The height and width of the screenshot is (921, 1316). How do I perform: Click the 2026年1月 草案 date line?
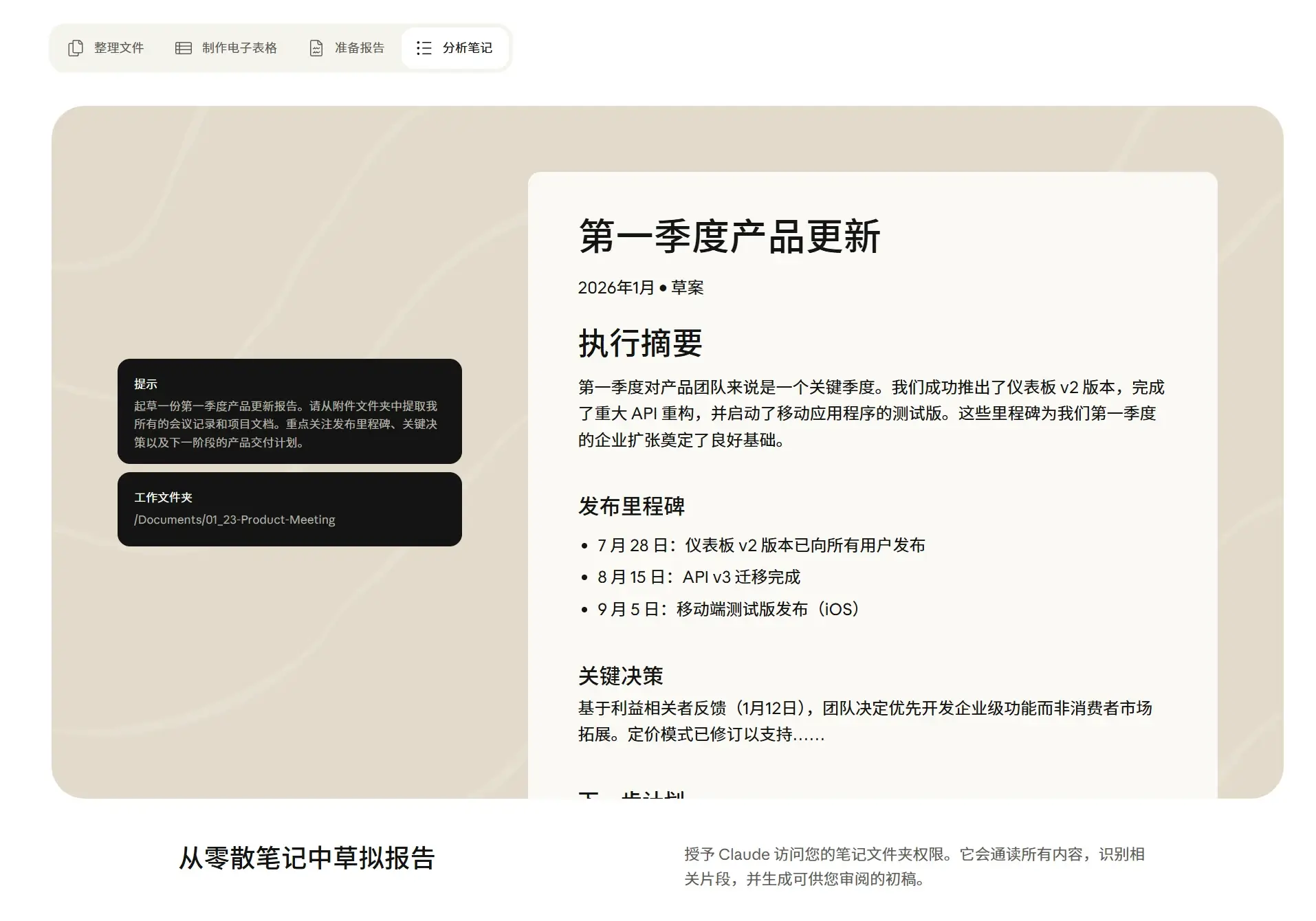(640, 287)
